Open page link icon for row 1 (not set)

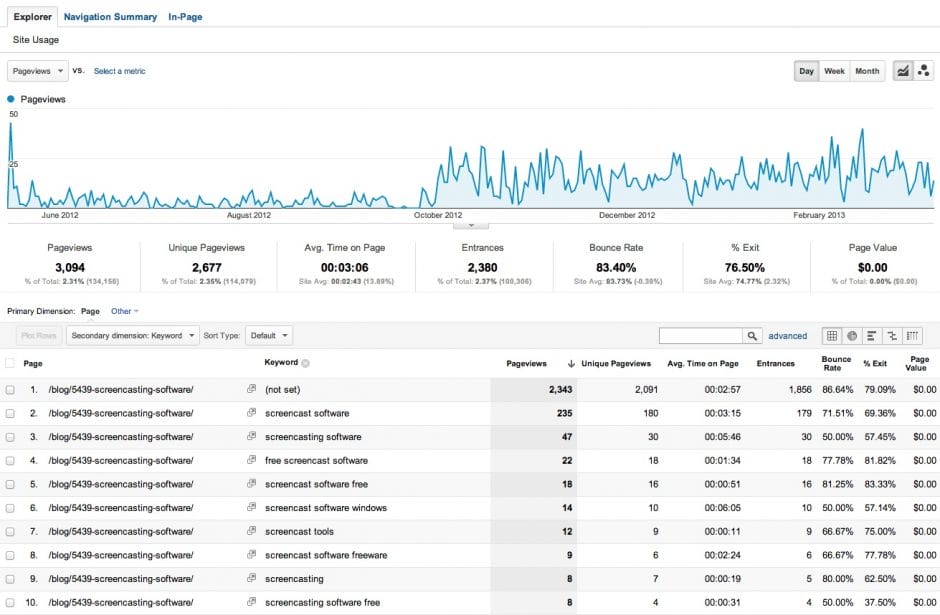click(252, 389)
